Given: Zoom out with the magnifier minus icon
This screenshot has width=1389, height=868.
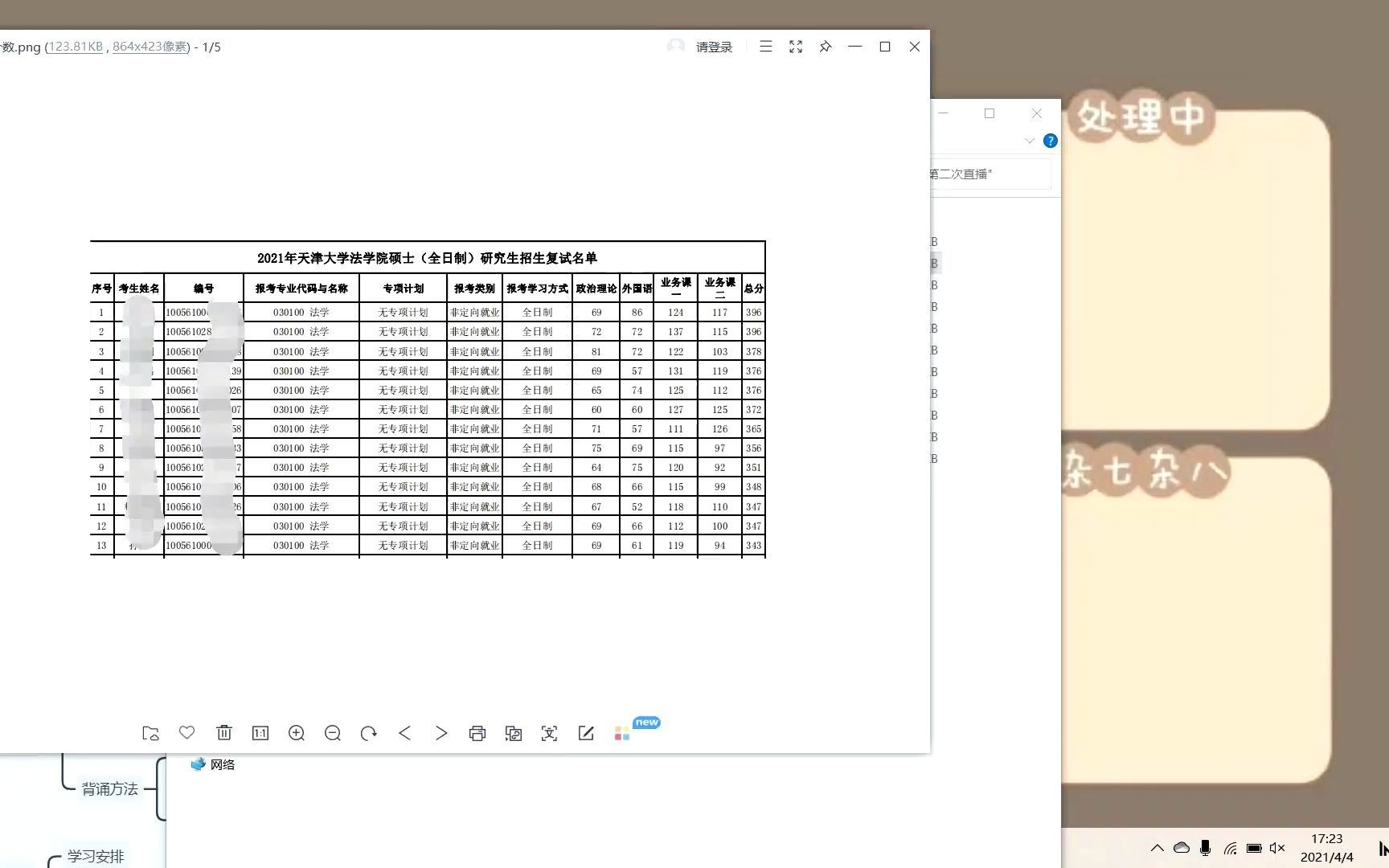Looking at the screenshot, I should point(333,733).
